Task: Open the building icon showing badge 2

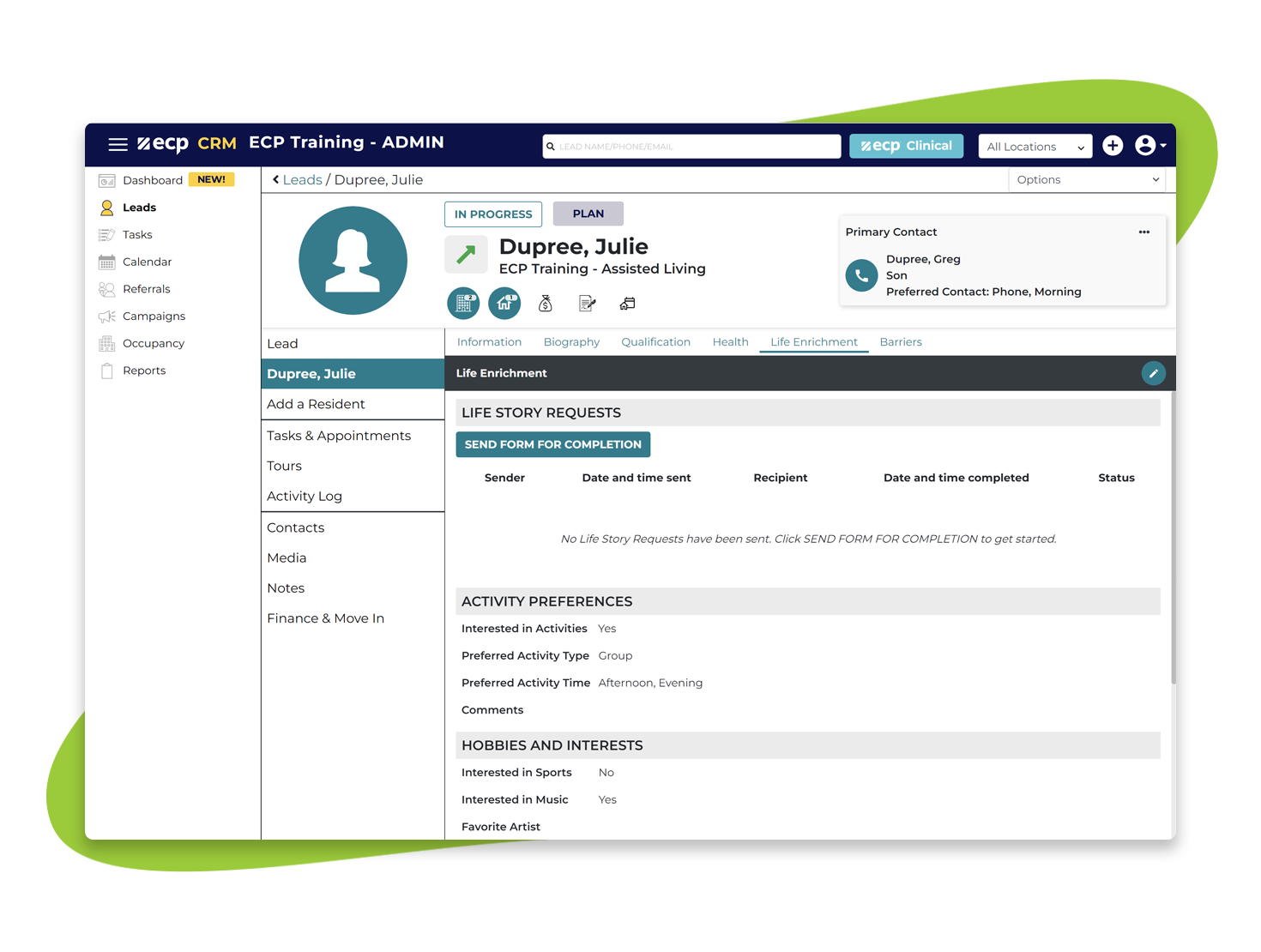Action: [463, 303]
